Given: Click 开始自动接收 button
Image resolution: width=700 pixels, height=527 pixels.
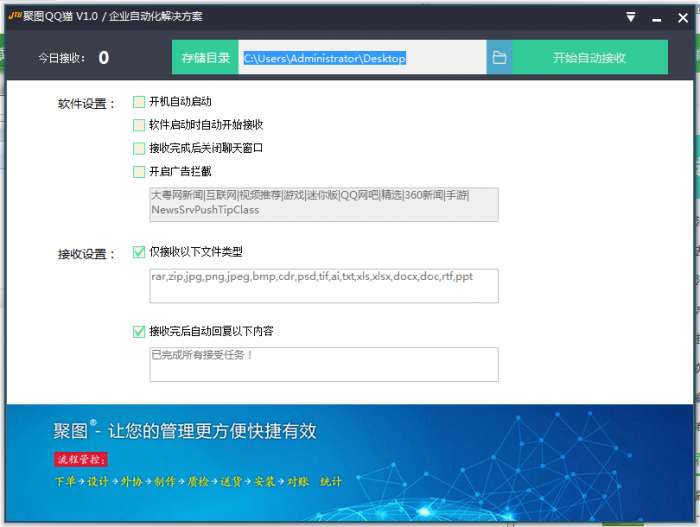Looking at the screenshot, I should tap(589, 58).
